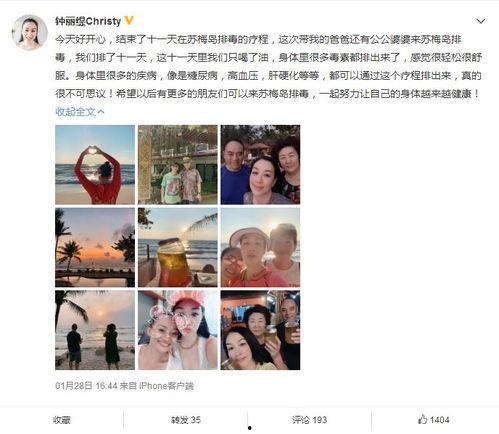Screen dimensions: 499x434
Task: Open the heart-hands sunset beach photo
Action: click(x=95, y=165)
